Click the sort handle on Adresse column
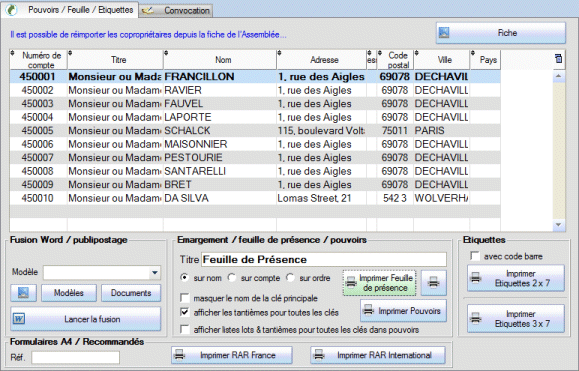Image resolution: width=579 pixels, height=371 pixels. click(279, 53)
